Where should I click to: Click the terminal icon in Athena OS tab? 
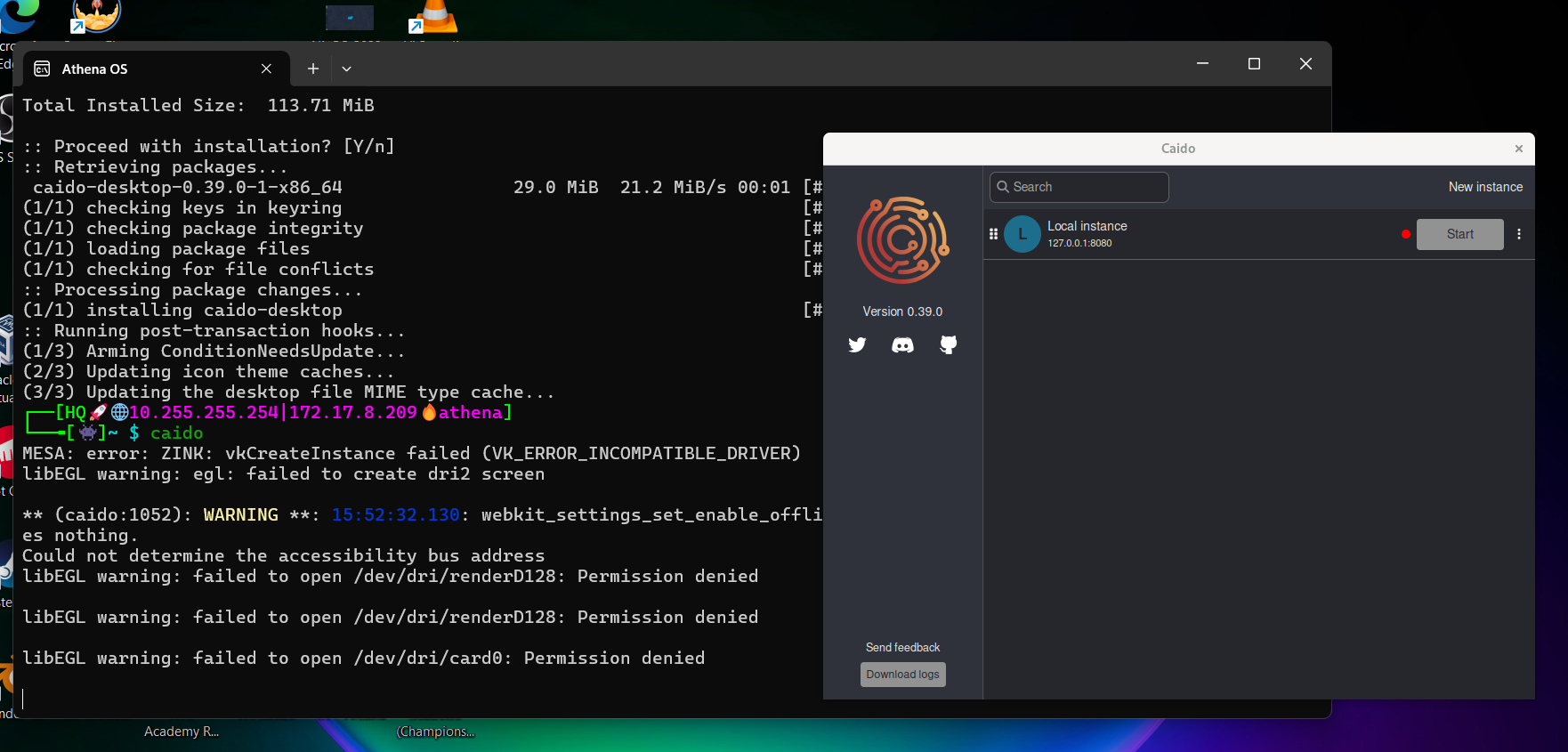[42, 69]
